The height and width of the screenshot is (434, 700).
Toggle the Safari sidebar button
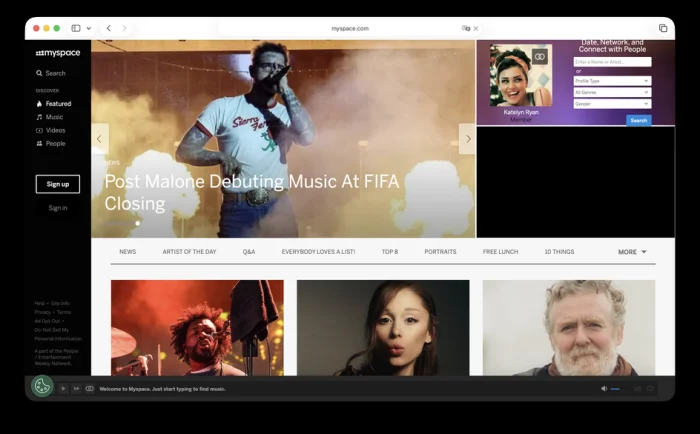click(76, 28)
